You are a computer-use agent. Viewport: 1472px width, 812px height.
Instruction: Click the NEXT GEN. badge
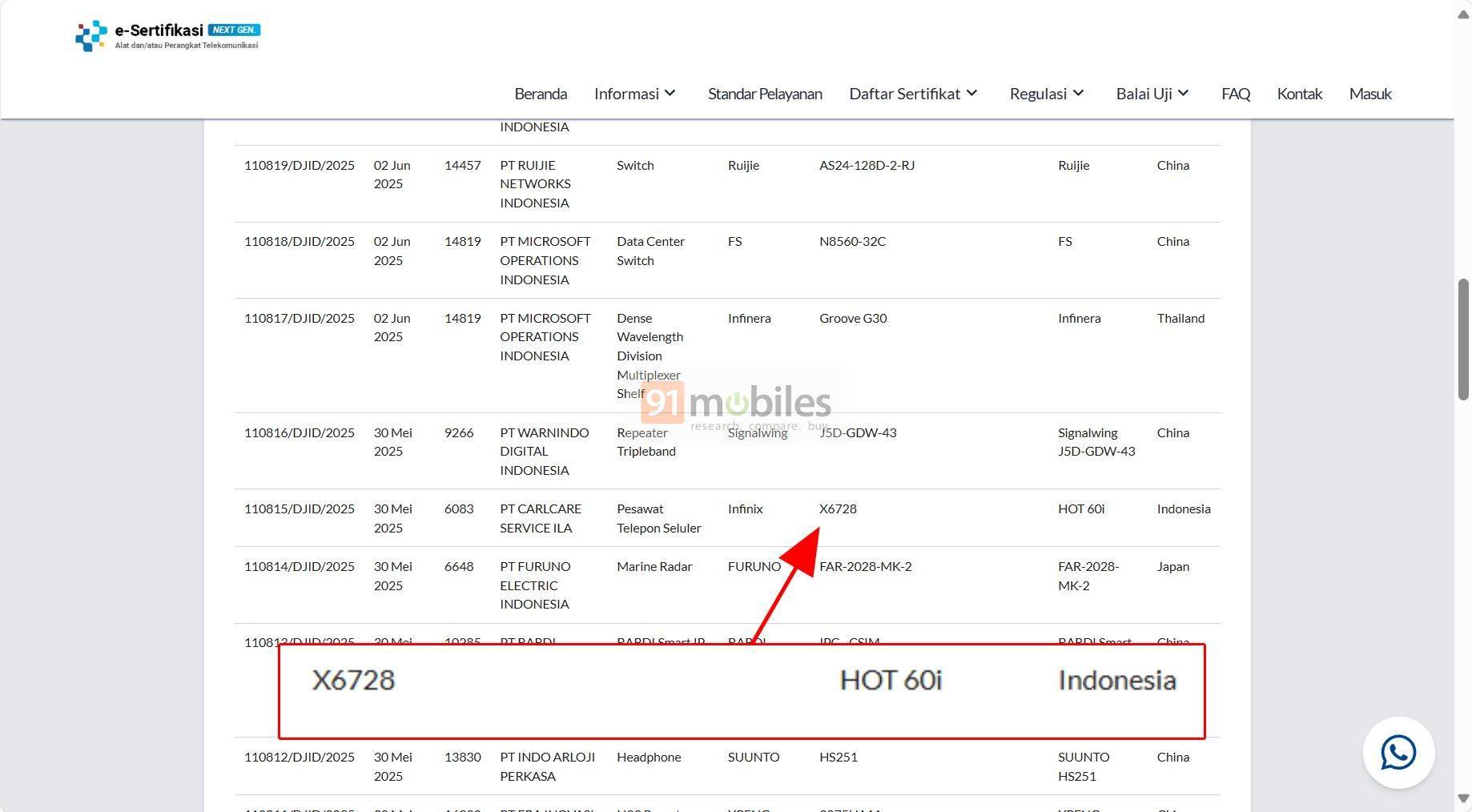(x=234, y=30)
